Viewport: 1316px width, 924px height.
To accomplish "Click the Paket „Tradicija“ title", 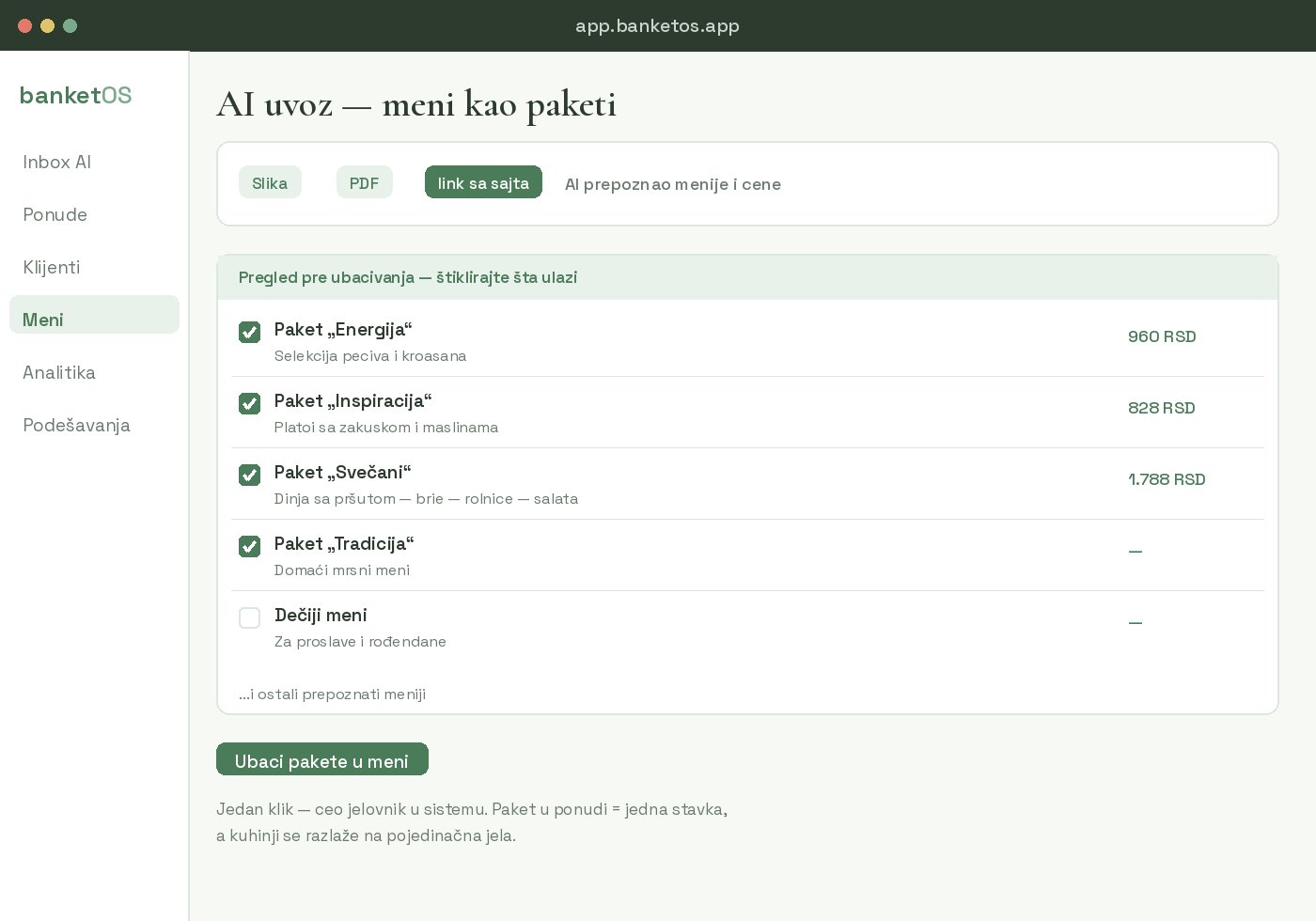I will 344,544.
